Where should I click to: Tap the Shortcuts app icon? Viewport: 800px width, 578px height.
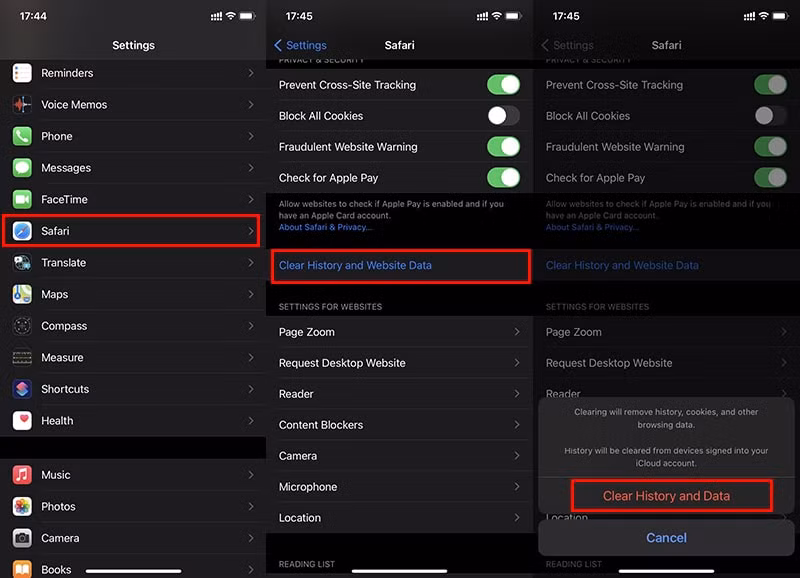click(22, 389)
